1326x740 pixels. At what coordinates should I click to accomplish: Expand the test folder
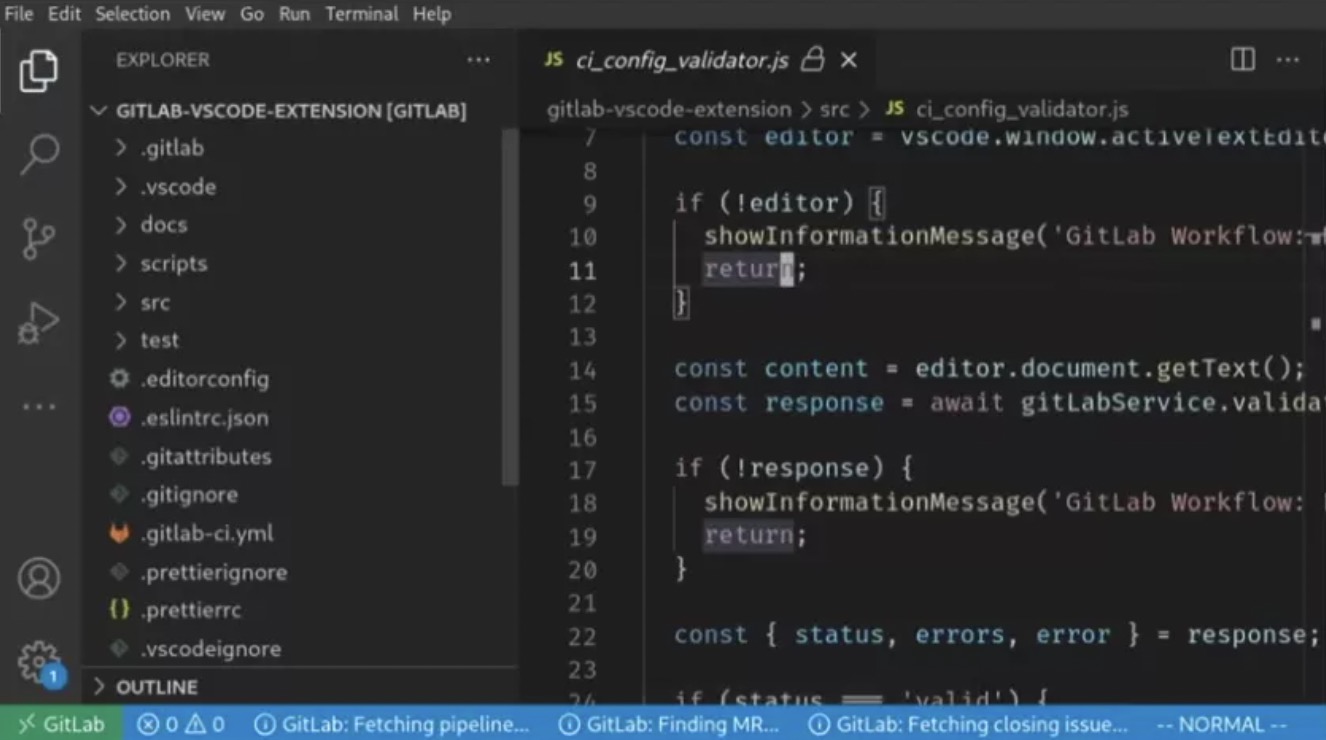[159, 340]
